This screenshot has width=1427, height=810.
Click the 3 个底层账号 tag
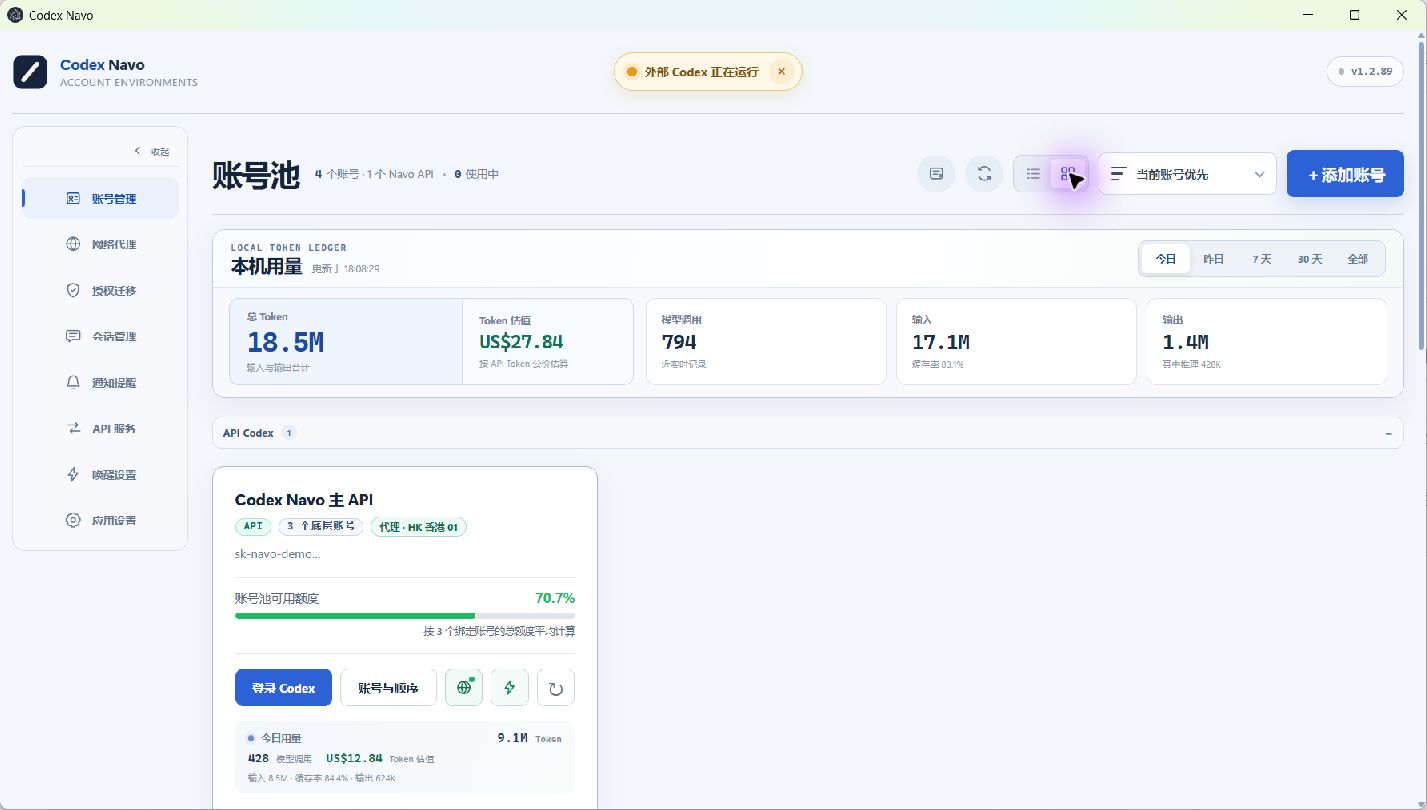pos(320,526)
